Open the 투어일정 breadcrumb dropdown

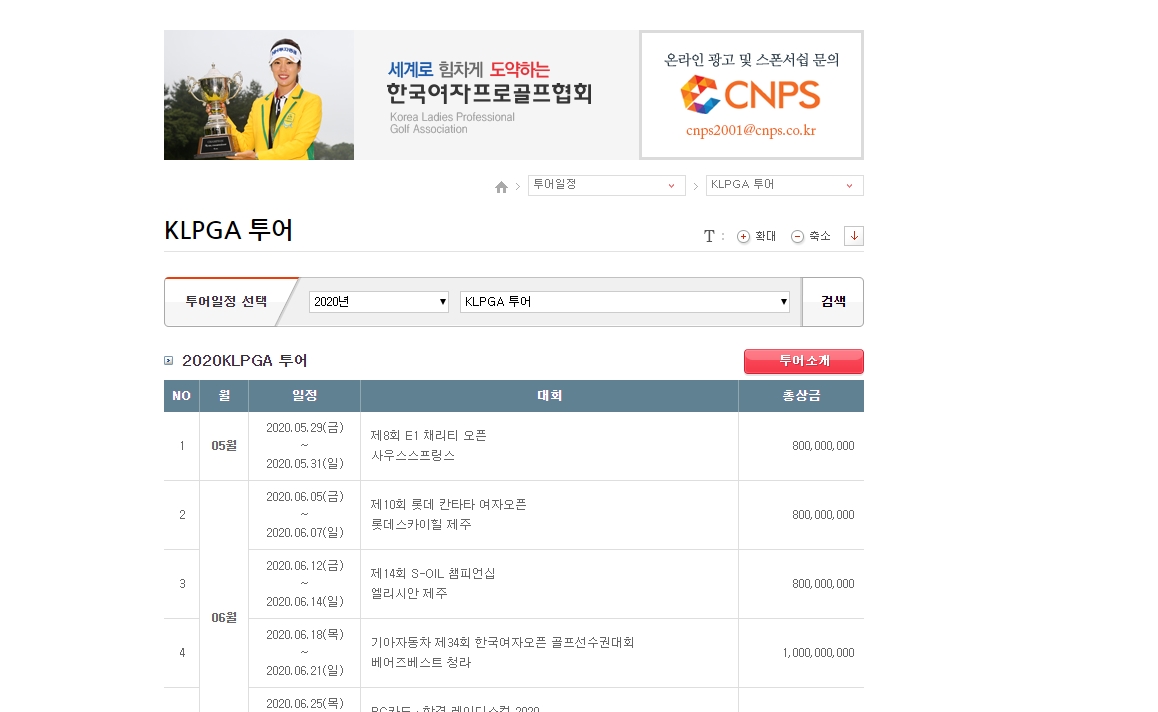point(606,185)
